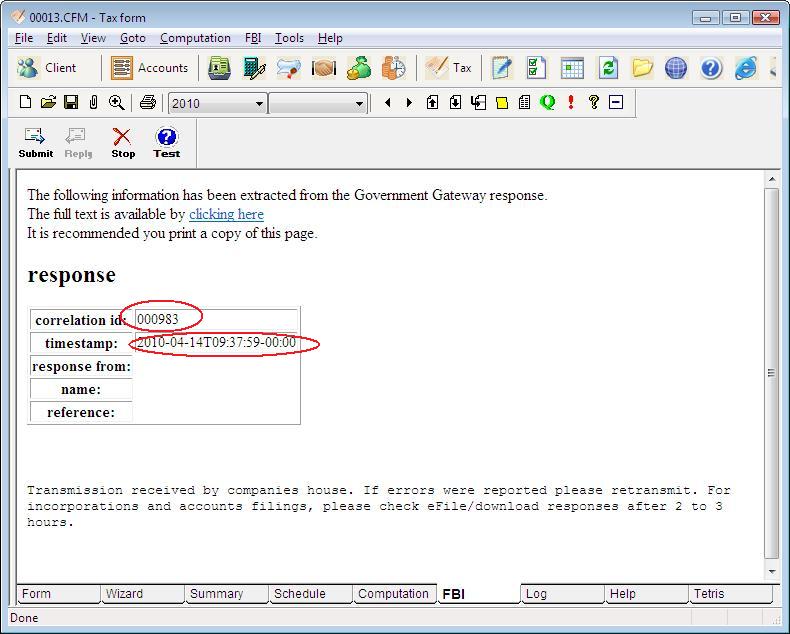Open the Client toolbar button
Screen dimensions: 790x634
[47, 68]
